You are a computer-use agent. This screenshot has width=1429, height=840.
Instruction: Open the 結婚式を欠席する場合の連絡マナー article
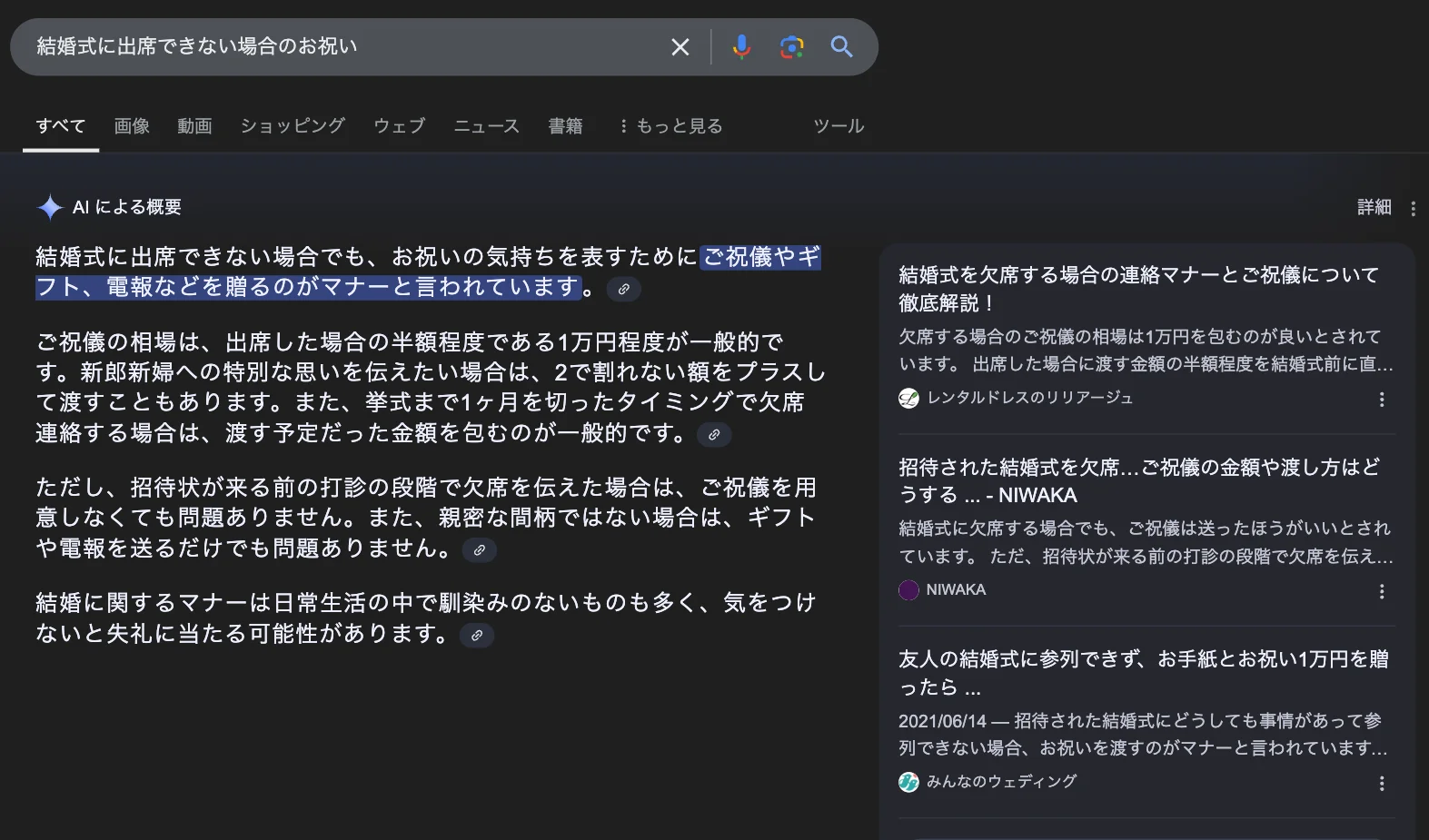pyautogui.click(x=1138, y=288)
